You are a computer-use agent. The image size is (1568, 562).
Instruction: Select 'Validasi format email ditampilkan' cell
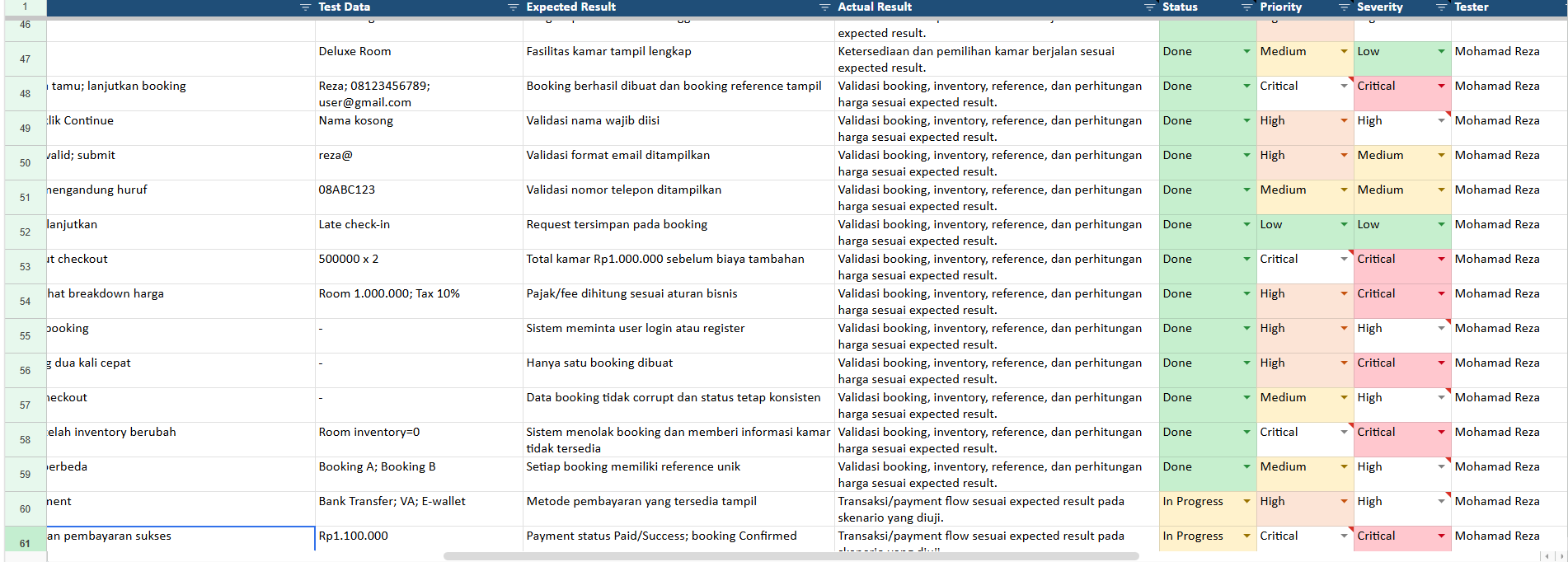tap(678, 163)
